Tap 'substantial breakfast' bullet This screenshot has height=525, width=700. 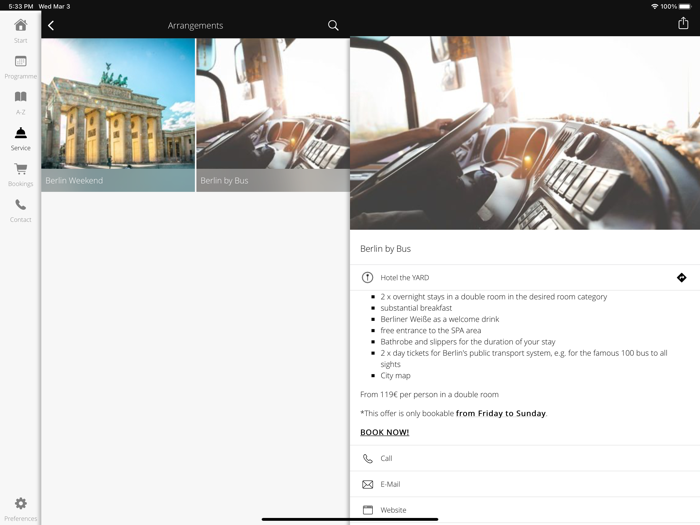point(416,308)
